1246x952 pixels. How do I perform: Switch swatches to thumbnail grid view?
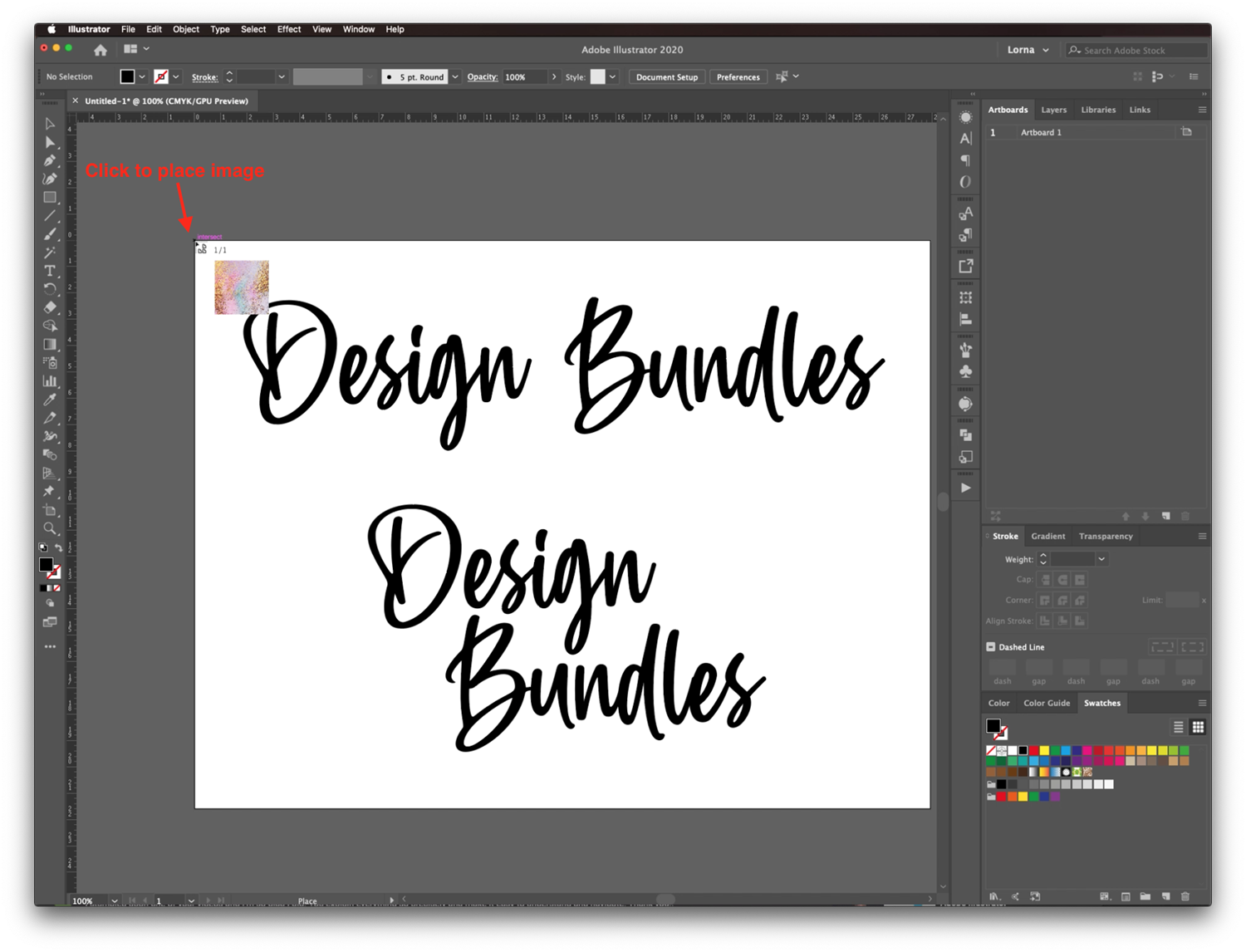coord(1198,727)
